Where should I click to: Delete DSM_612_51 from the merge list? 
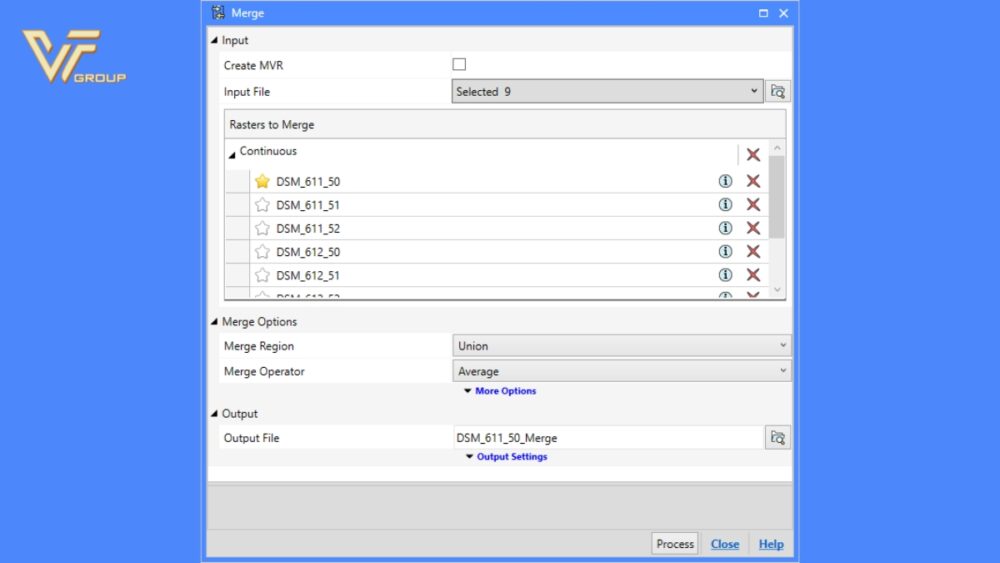(x=753, y=275)
